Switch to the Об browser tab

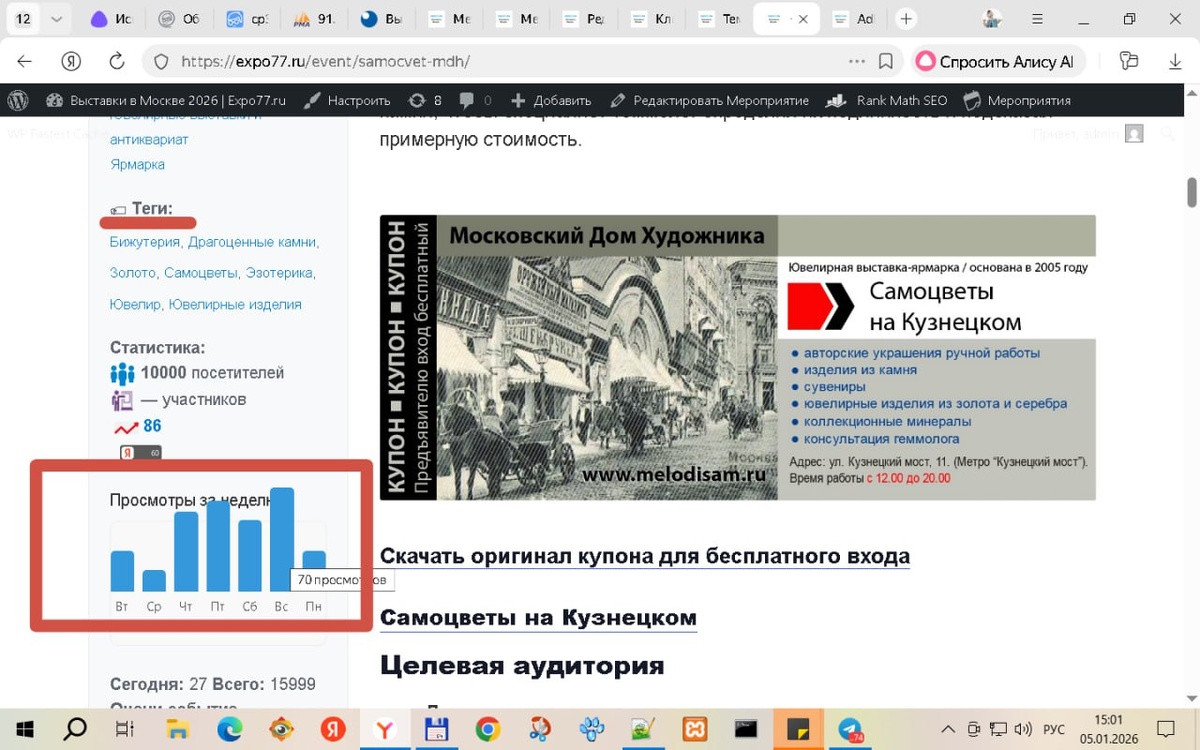pyautogui.click(x=178, y=19)
